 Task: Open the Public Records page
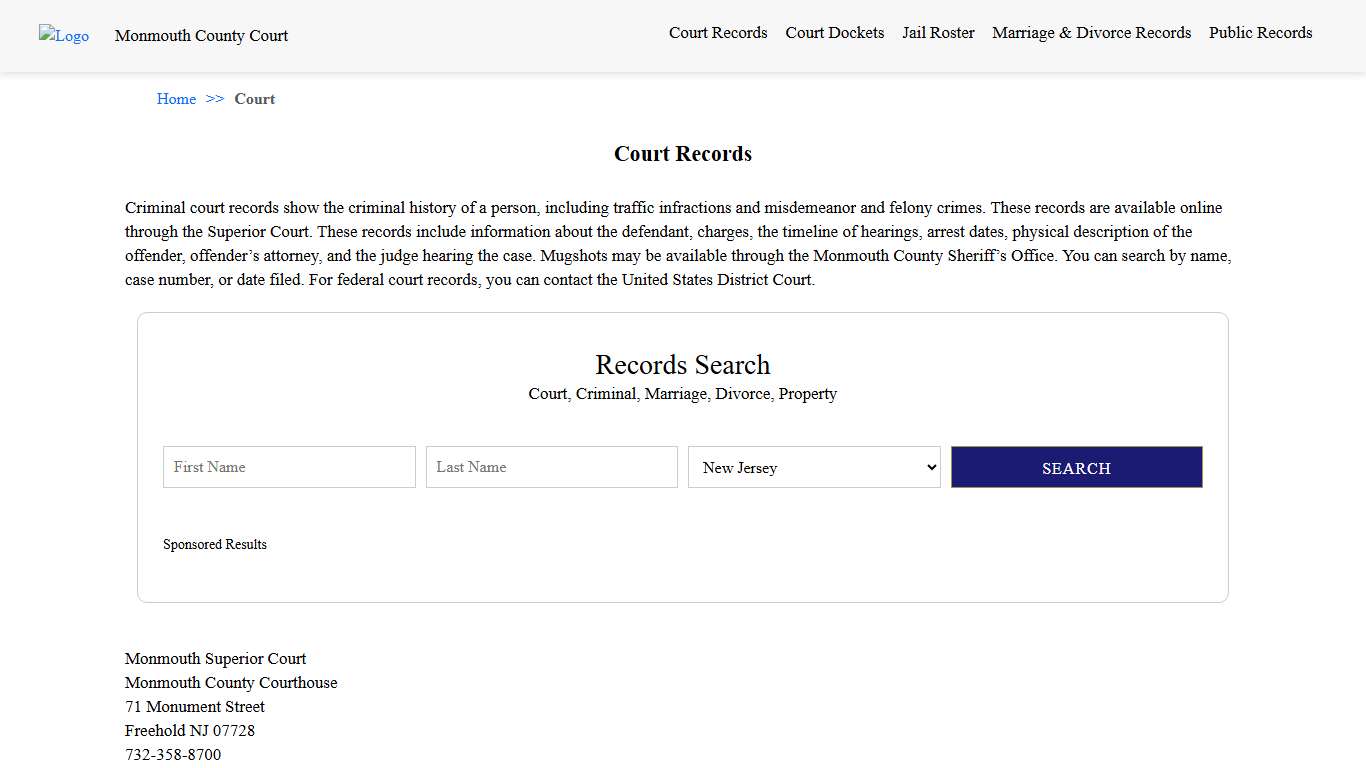(x=1260, y=32)
